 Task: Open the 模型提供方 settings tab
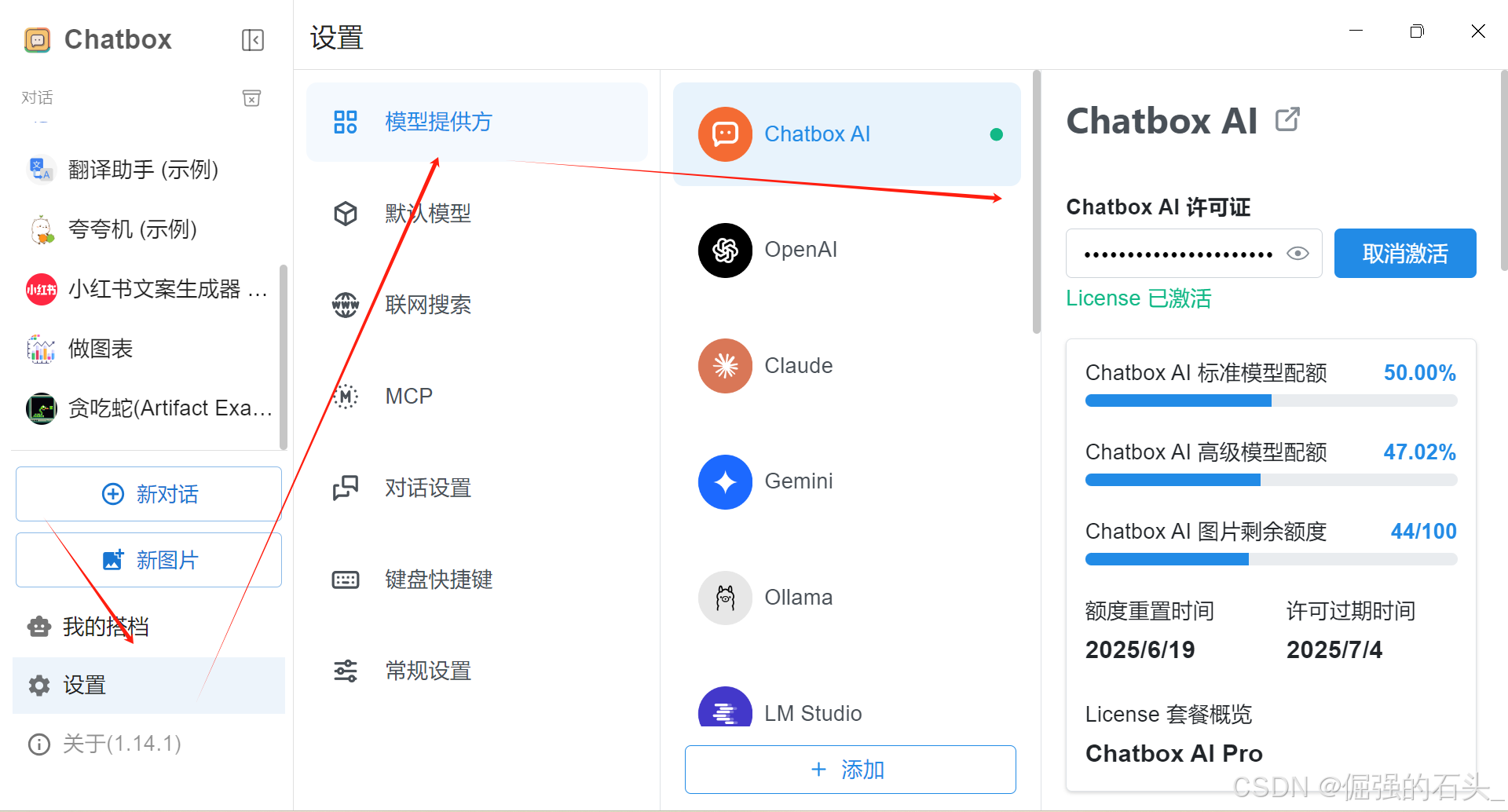click(x=478, y=122)
